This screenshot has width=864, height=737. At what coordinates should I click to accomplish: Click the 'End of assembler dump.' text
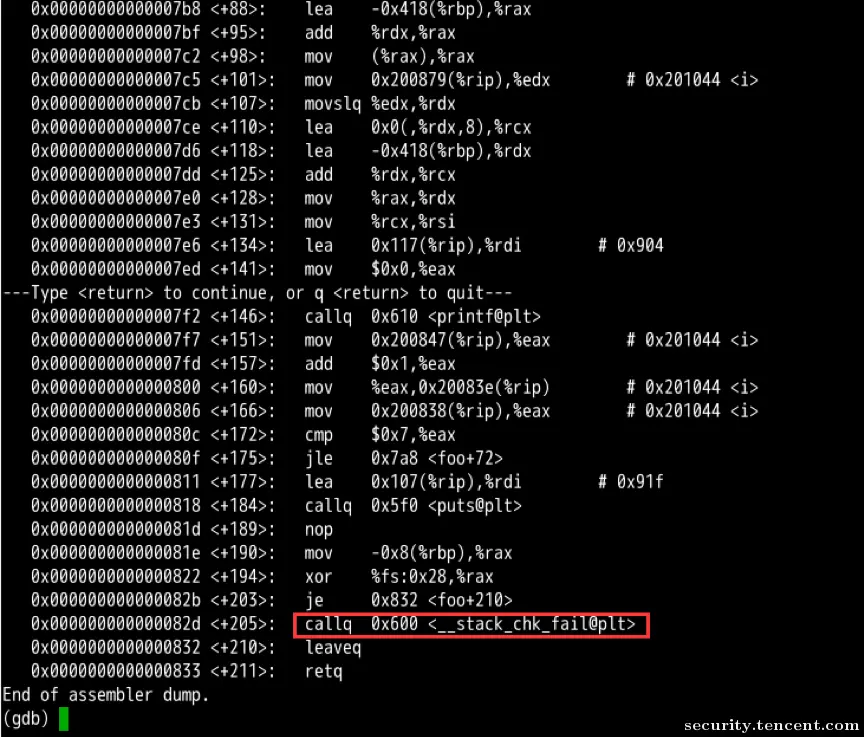pos(106,695)
